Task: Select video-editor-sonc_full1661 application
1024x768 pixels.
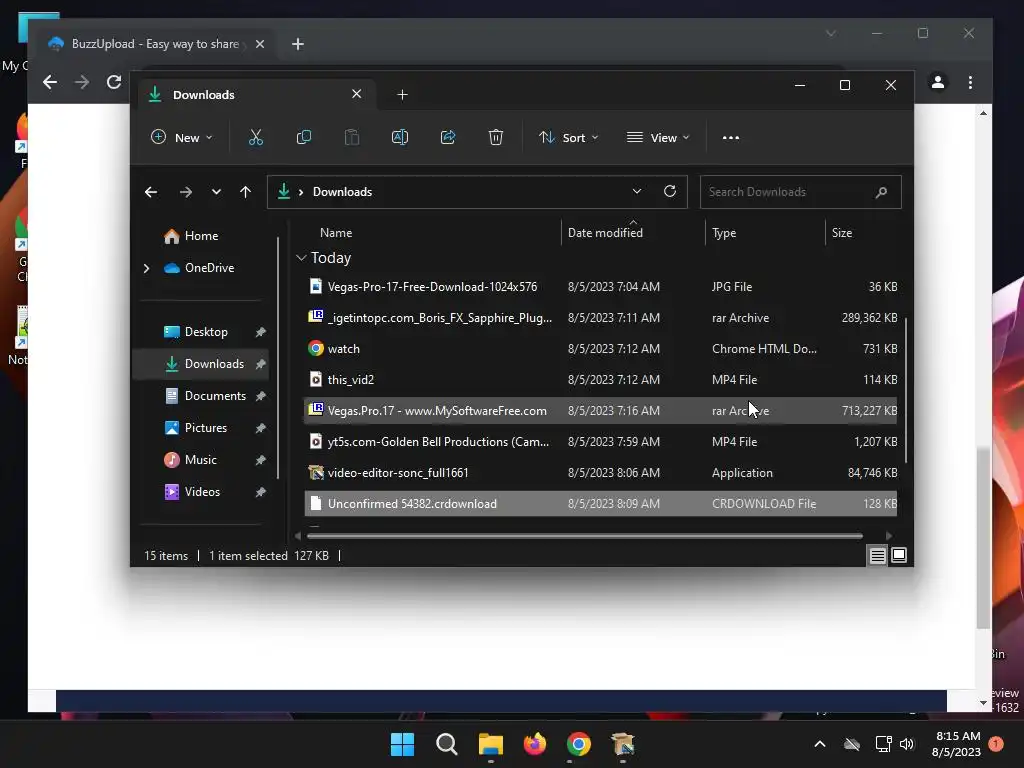Action: click(600, 473)
